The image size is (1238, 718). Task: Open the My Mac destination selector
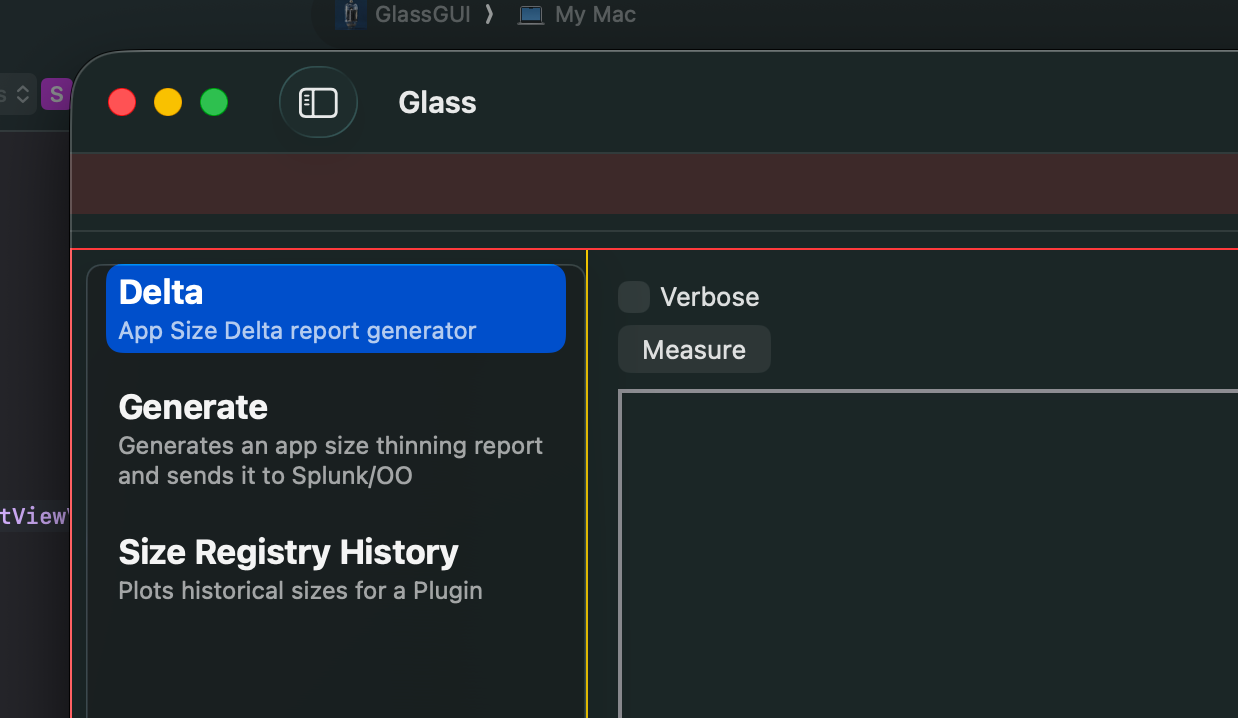click(595, 14)
